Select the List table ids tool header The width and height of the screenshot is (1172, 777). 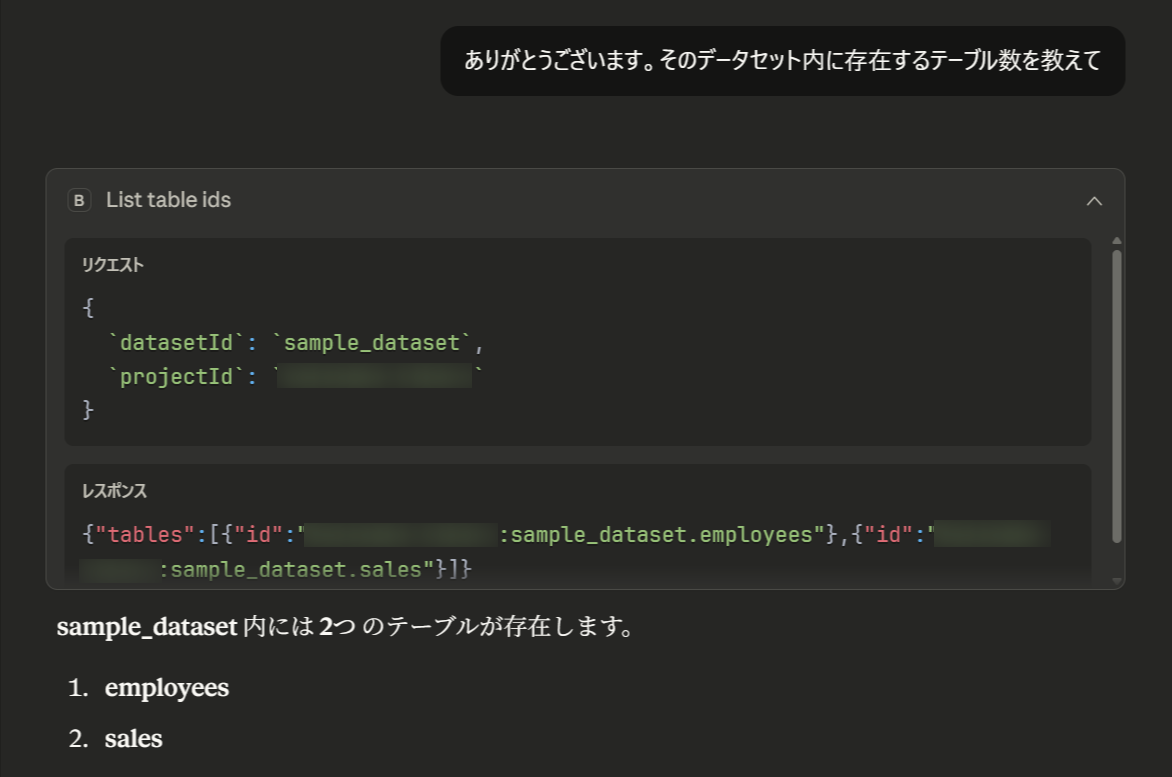(x=168, y=200)
